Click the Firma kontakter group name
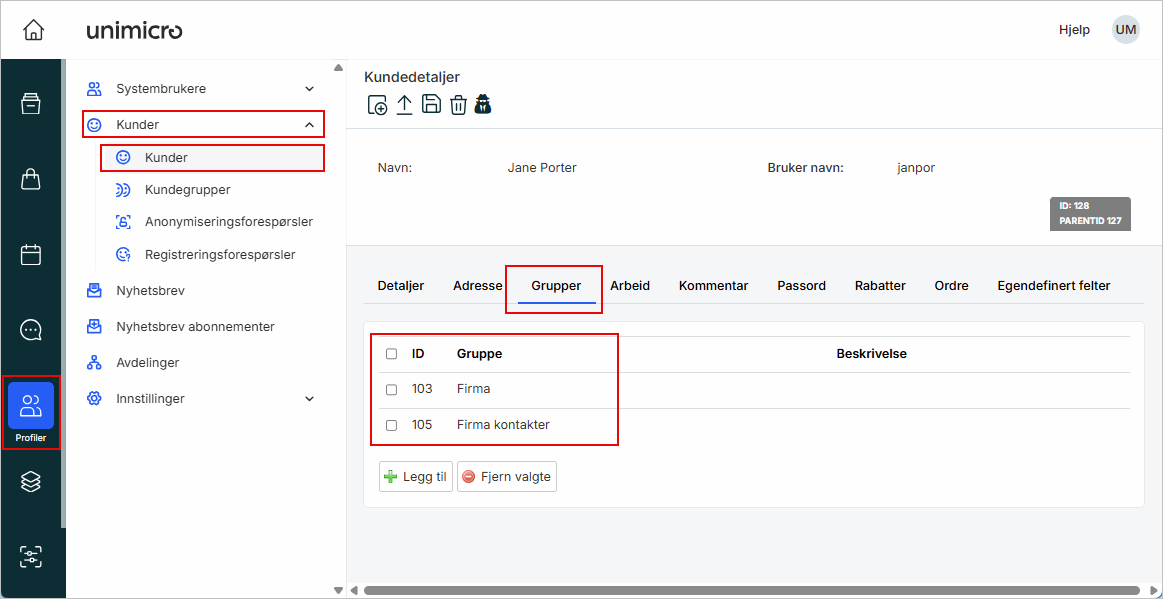The image size is (1163, 599). click(x=503, y=426)
